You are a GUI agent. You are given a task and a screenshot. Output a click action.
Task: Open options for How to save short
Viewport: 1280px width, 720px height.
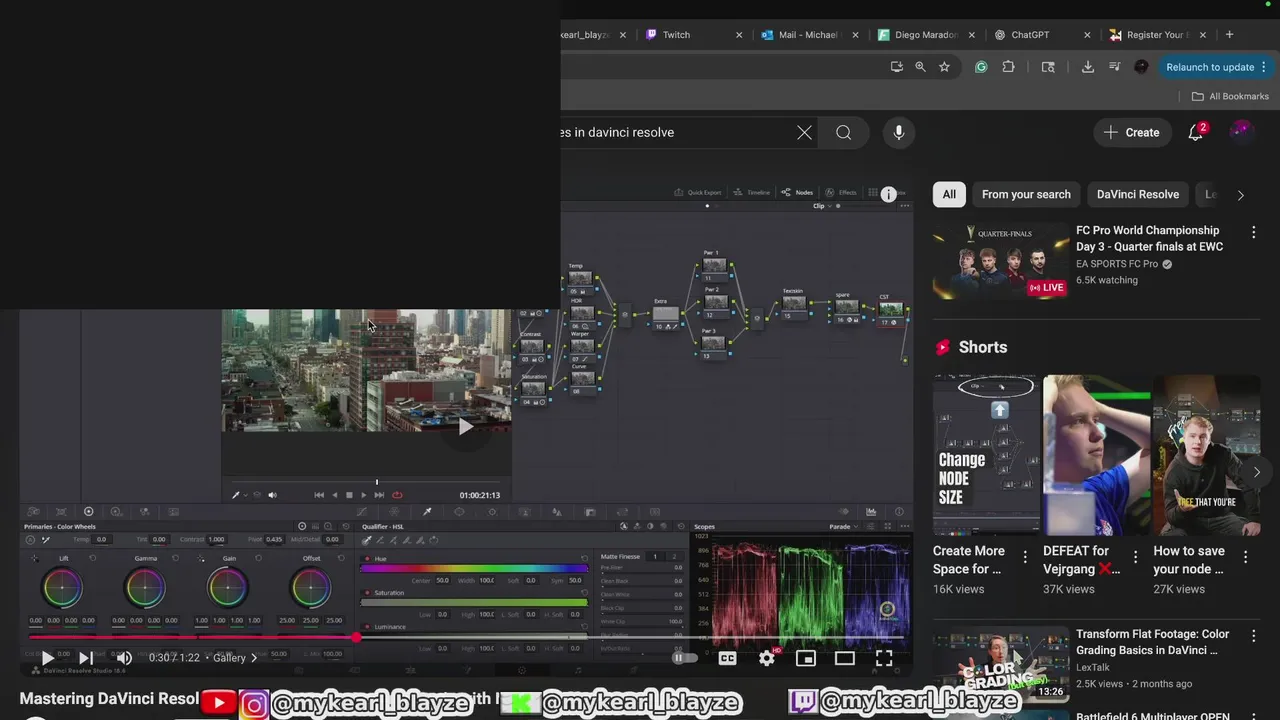pos(1246,557)
